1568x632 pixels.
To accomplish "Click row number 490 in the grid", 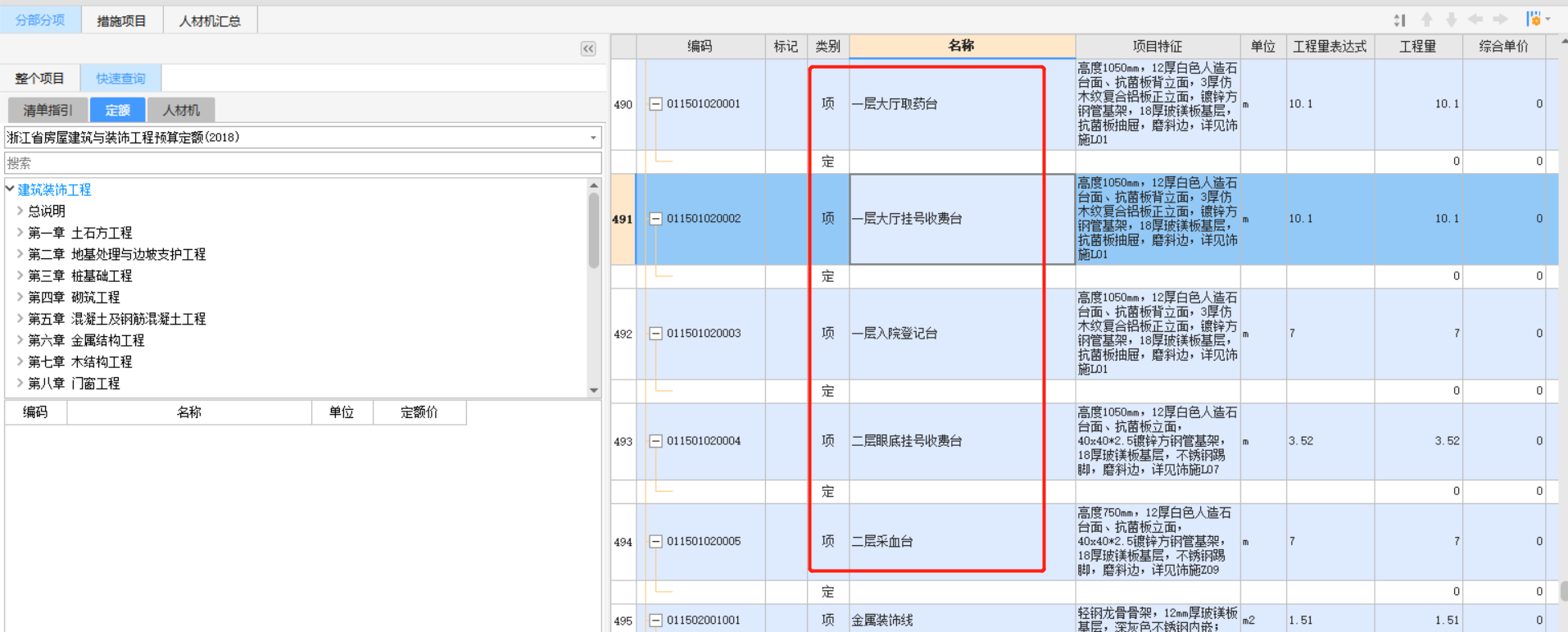I will (623, 104).
